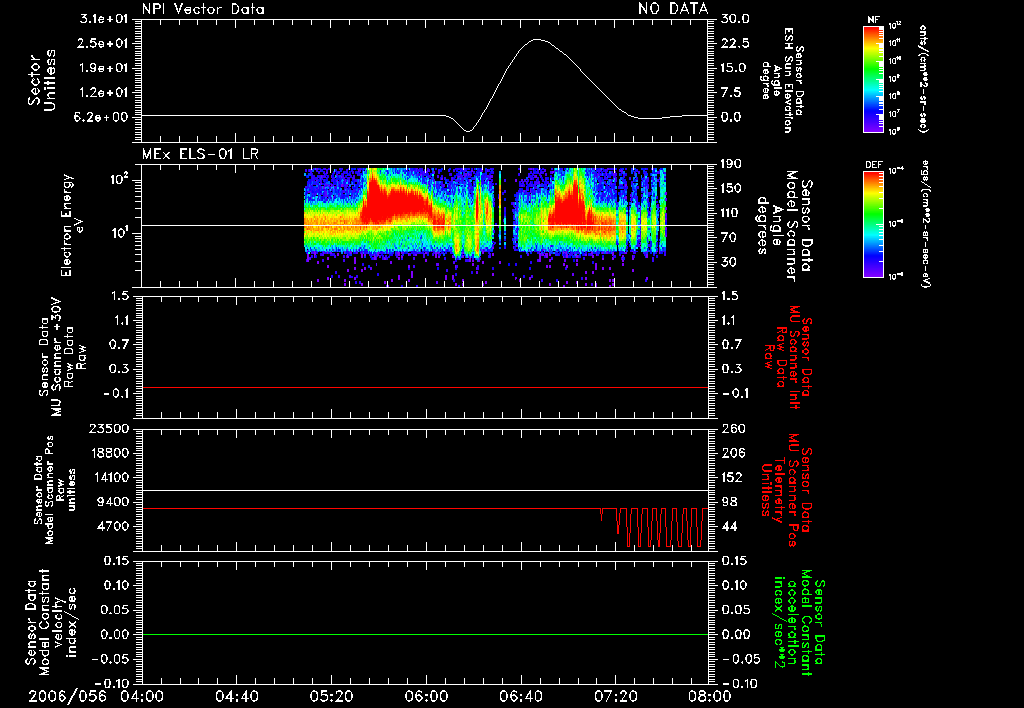Click the 05:20 time axis label
The image size is (1024, 708).
(331, 696)
